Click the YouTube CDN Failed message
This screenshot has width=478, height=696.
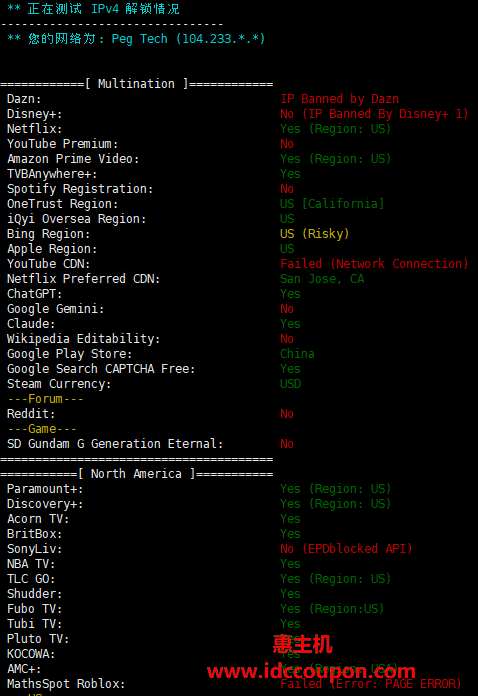(x=374, y=264)
